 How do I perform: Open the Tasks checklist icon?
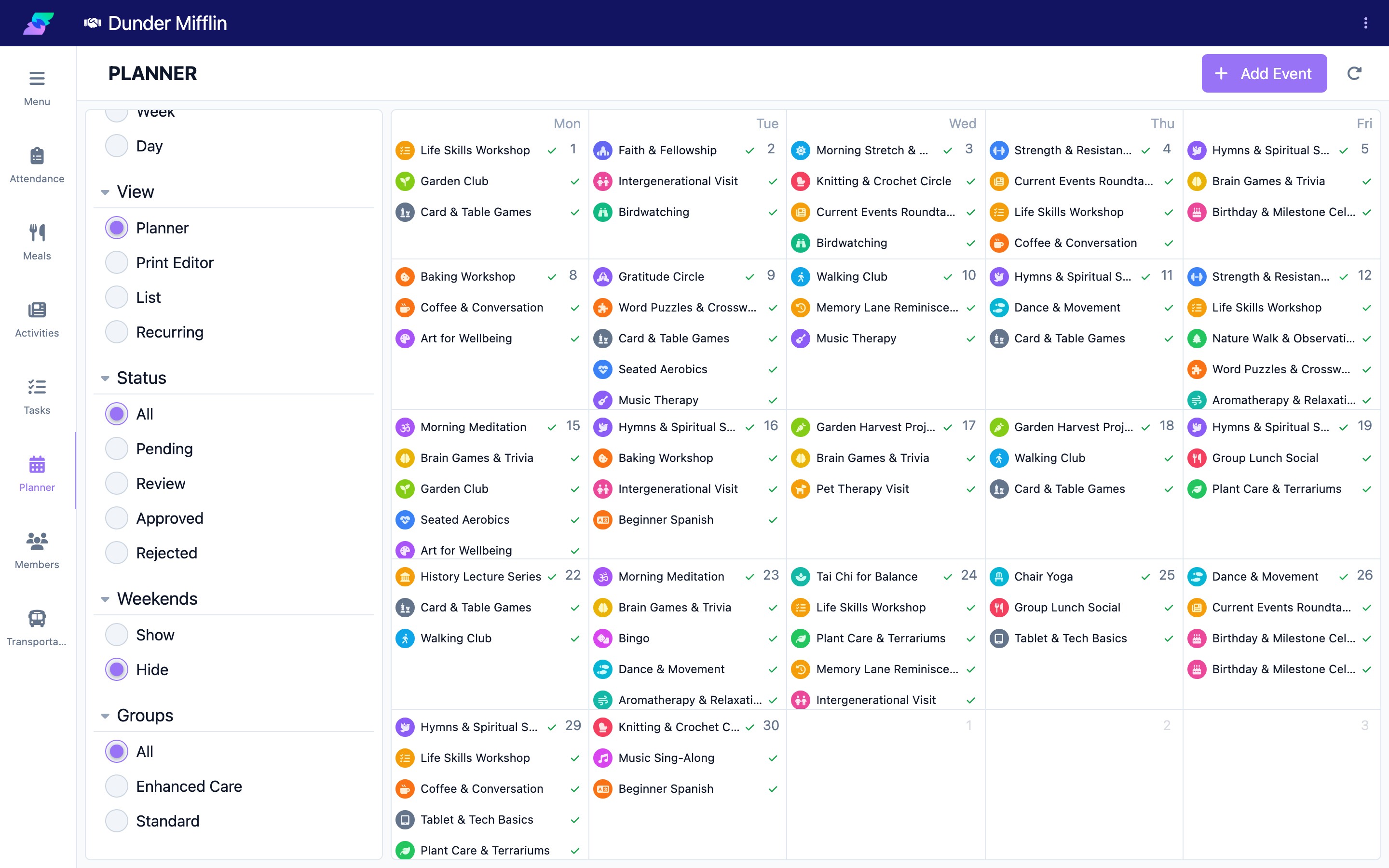(x=37, y=387)
